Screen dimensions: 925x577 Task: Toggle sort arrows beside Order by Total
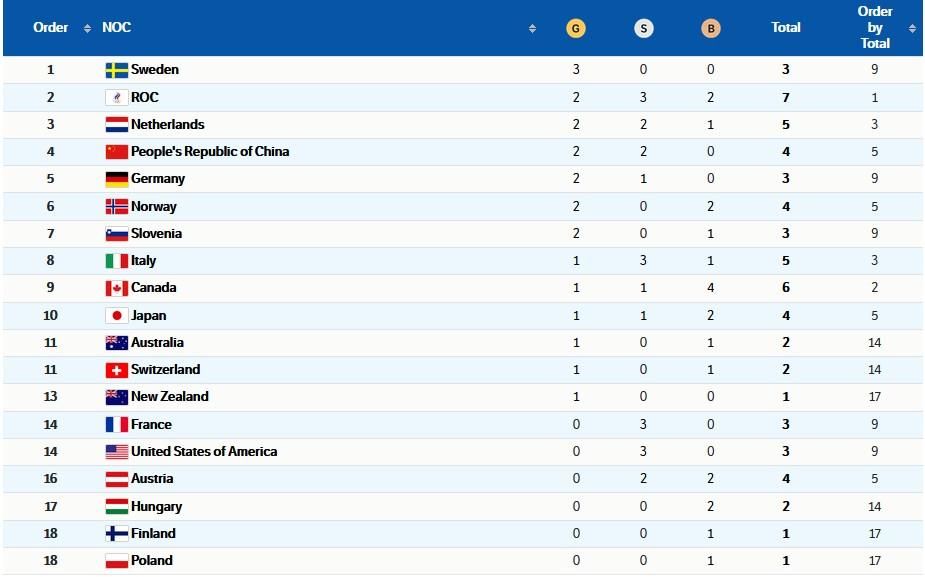point(912,28)
